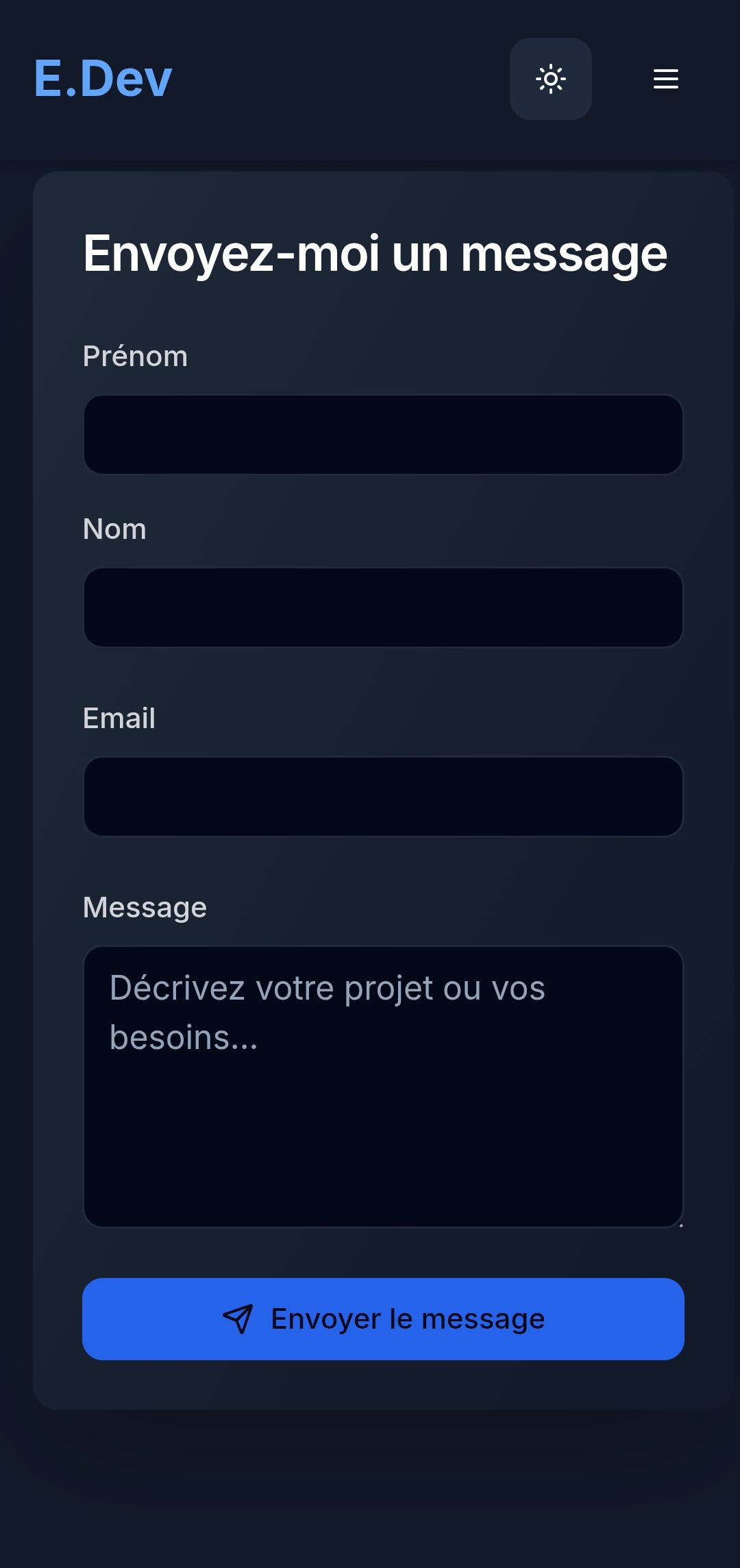This screenshot has height=1568, width=740.
Task: Click empty header space beside E.Dev logo
Action: click(x=343, y=79)
